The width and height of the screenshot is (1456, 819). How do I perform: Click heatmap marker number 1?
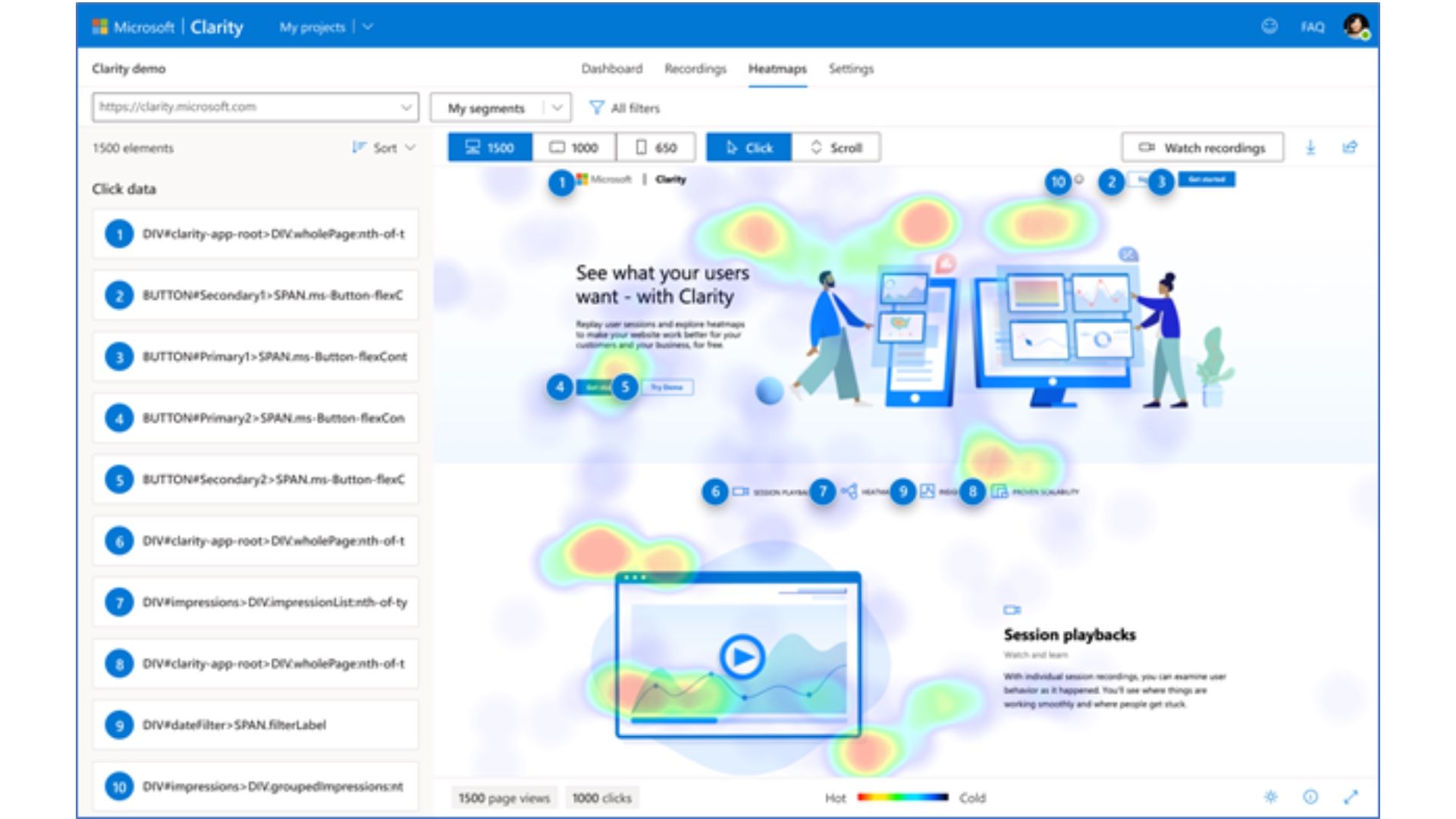tap(561, 183)
